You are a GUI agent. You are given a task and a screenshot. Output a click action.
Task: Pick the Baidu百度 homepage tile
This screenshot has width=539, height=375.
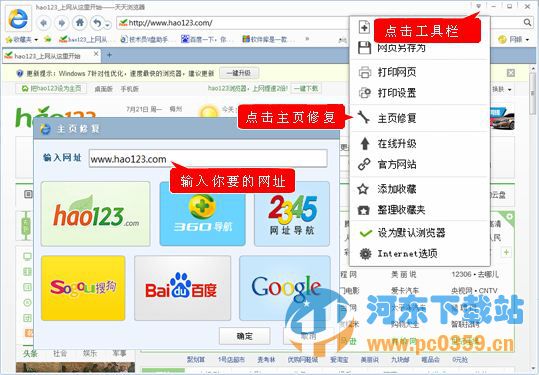pos(183,288)
